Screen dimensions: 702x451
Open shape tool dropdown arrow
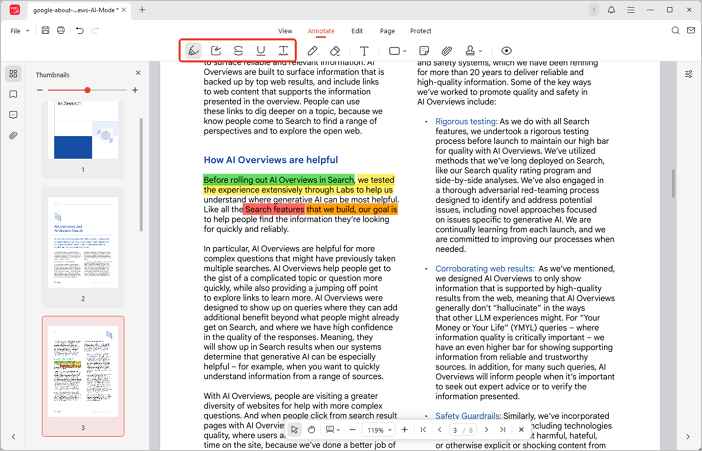[405, 51]
